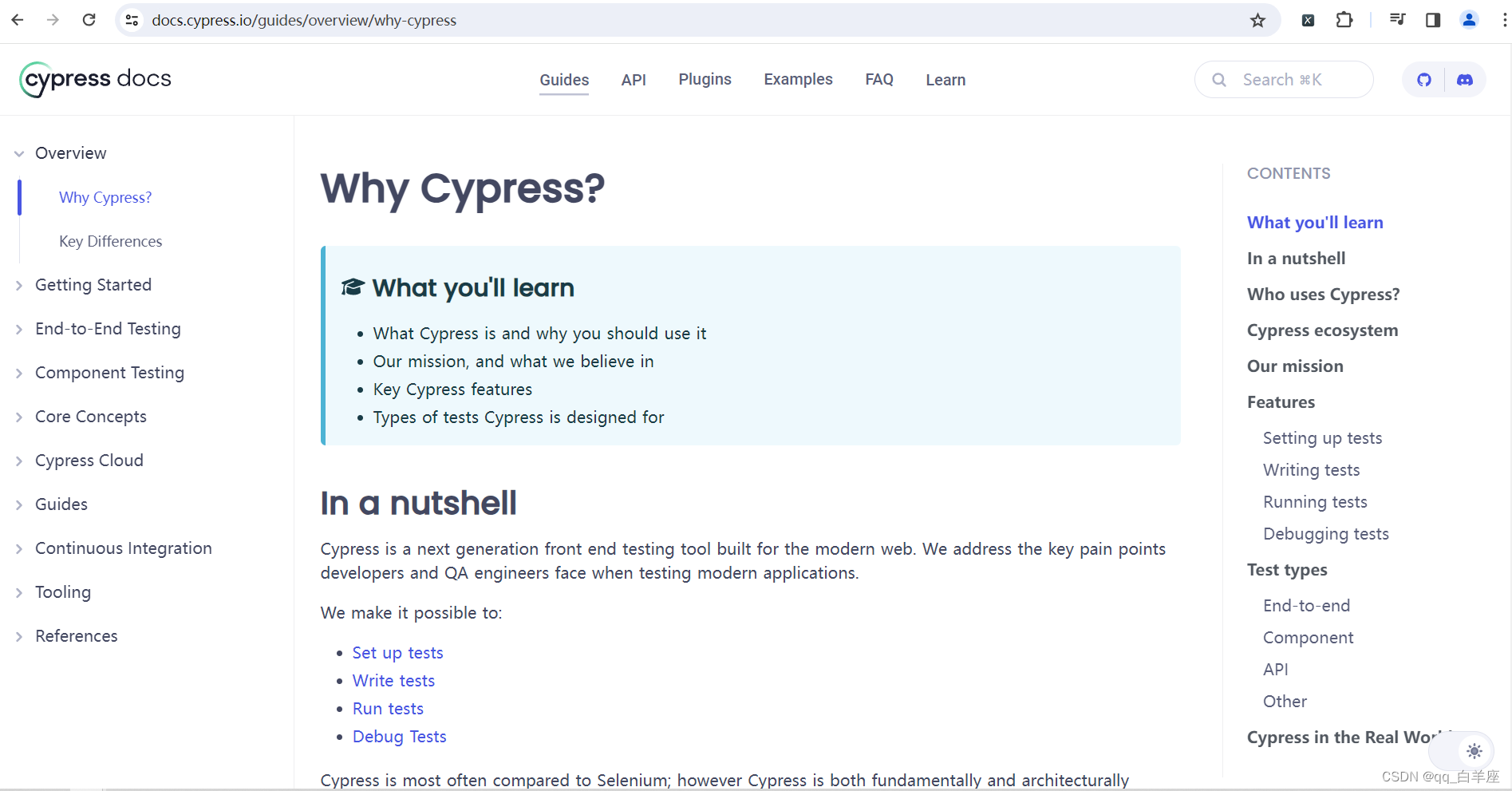
Task: Select Why Cypress? in the sidebar
Action: [105, 197]
